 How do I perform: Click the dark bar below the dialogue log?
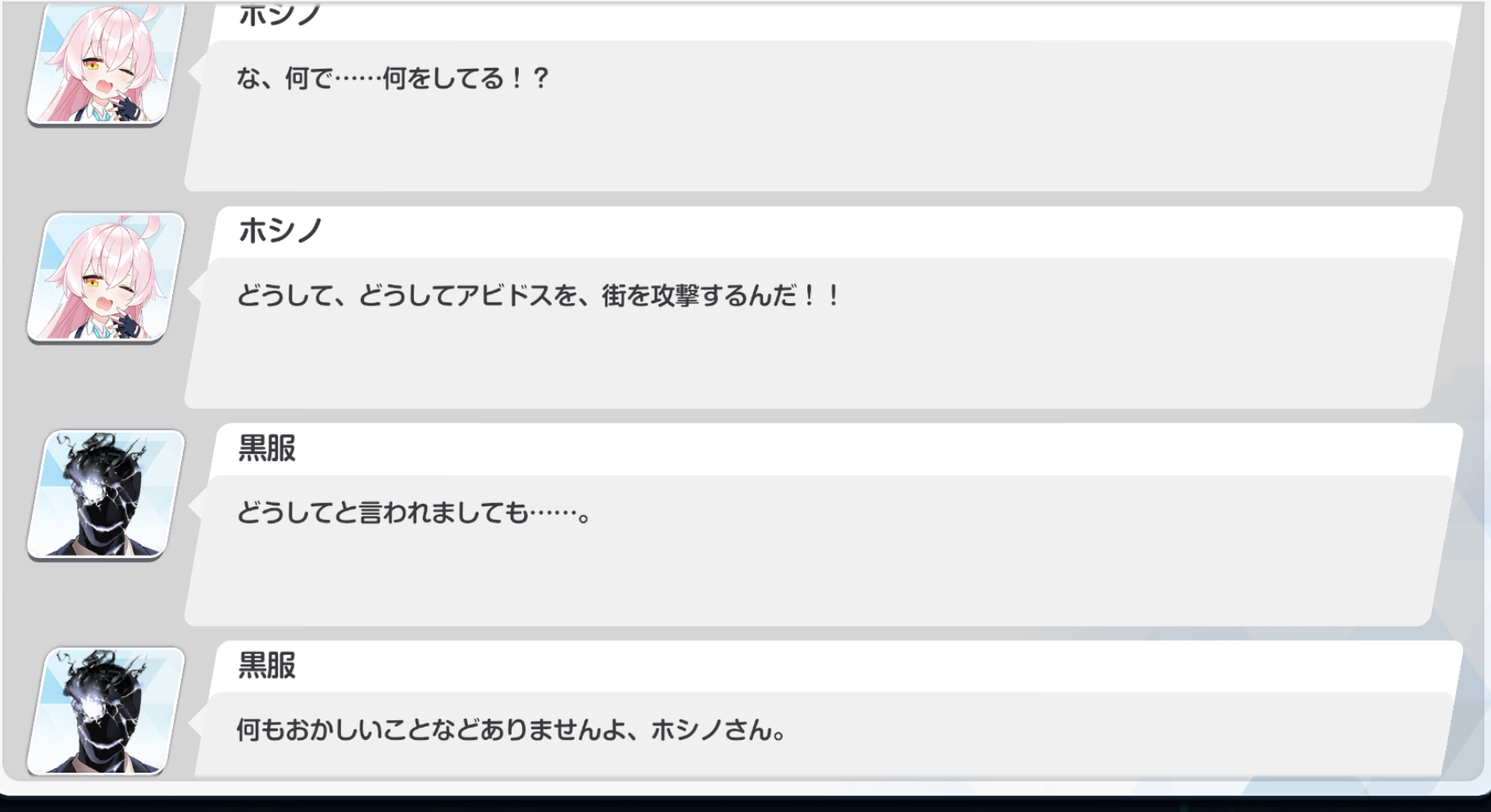point(745,804)
